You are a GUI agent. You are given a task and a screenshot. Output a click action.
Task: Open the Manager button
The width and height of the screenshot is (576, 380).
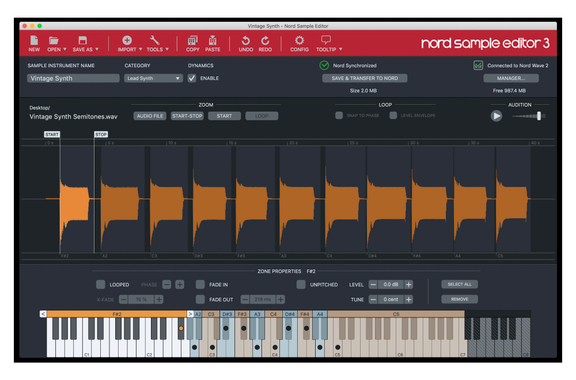point(511,78)
